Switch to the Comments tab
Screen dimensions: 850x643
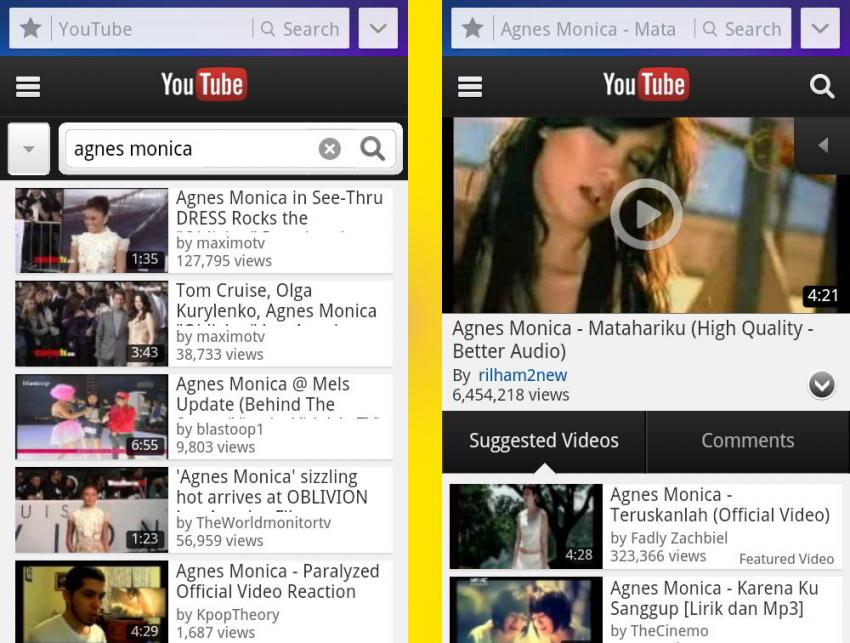(748, 441)
